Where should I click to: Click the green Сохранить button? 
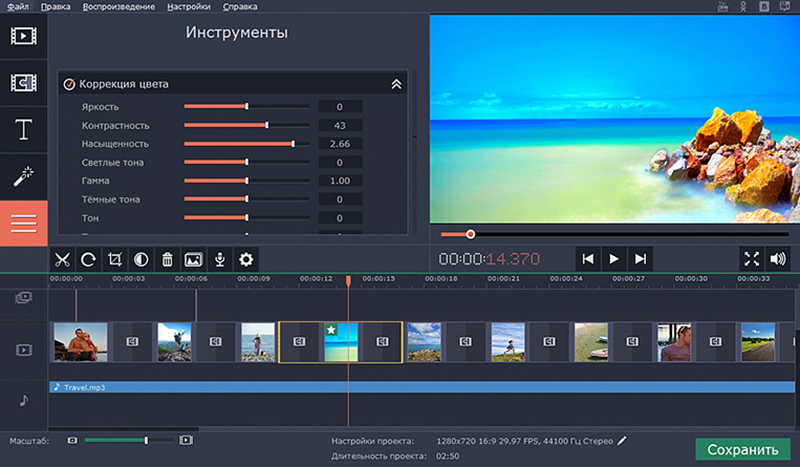(x=742, y=449)
